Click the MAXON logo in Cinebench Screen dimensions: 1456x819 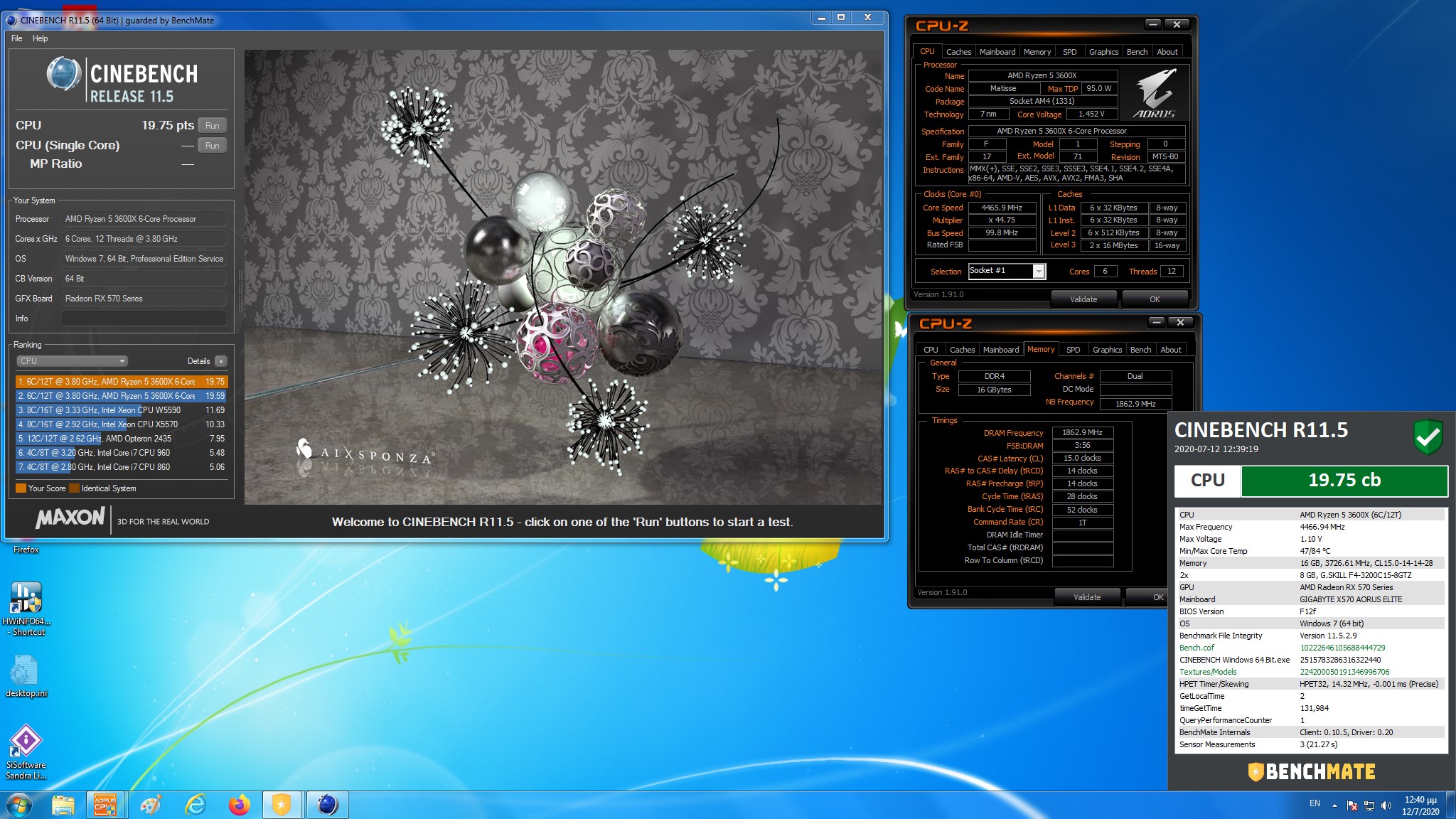coord(70,518)
